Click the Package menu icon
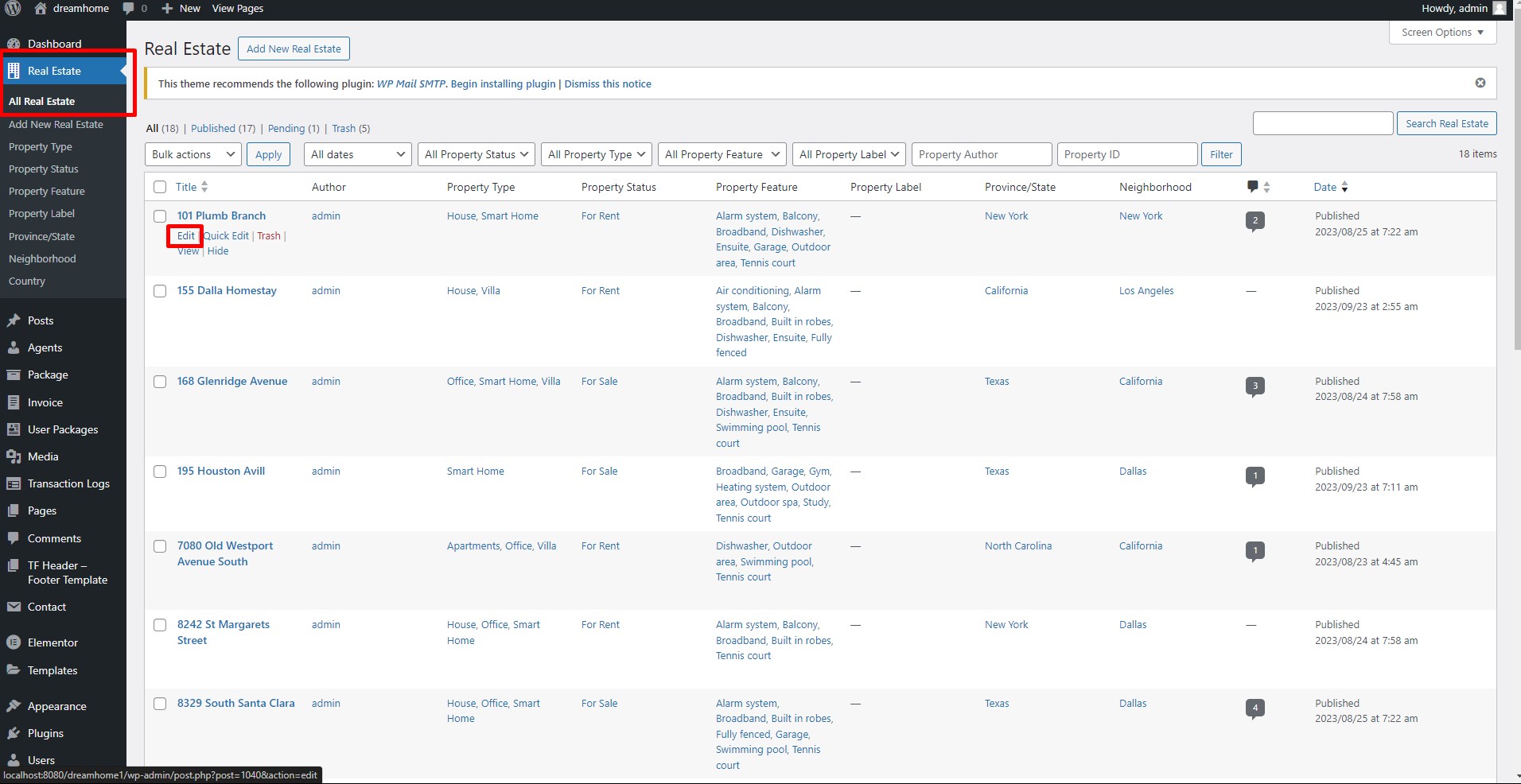1521x784 pixels. (14, 375)
